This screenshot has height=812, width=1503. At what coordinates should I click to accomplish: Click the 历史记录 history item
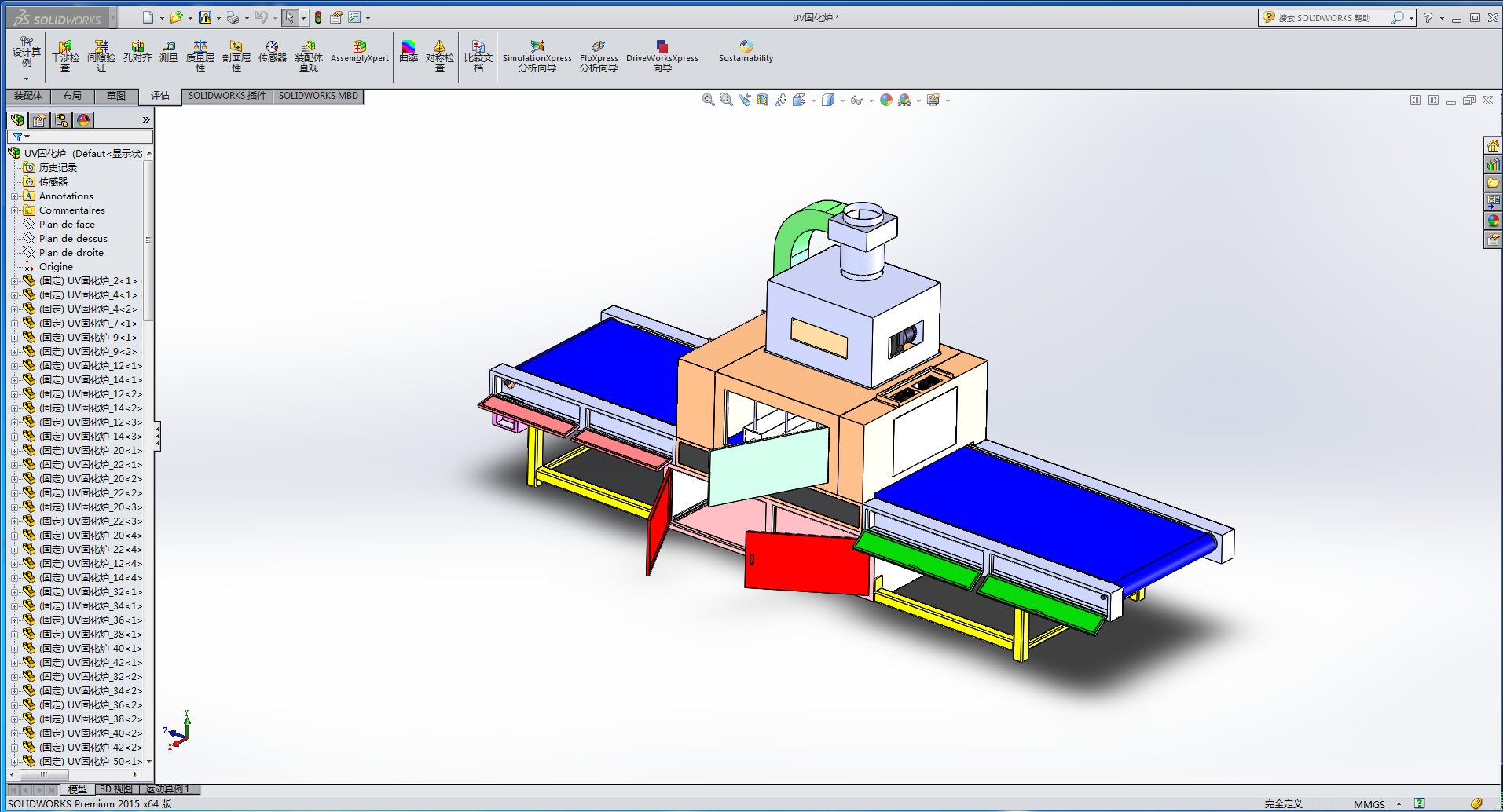[58, 168]
